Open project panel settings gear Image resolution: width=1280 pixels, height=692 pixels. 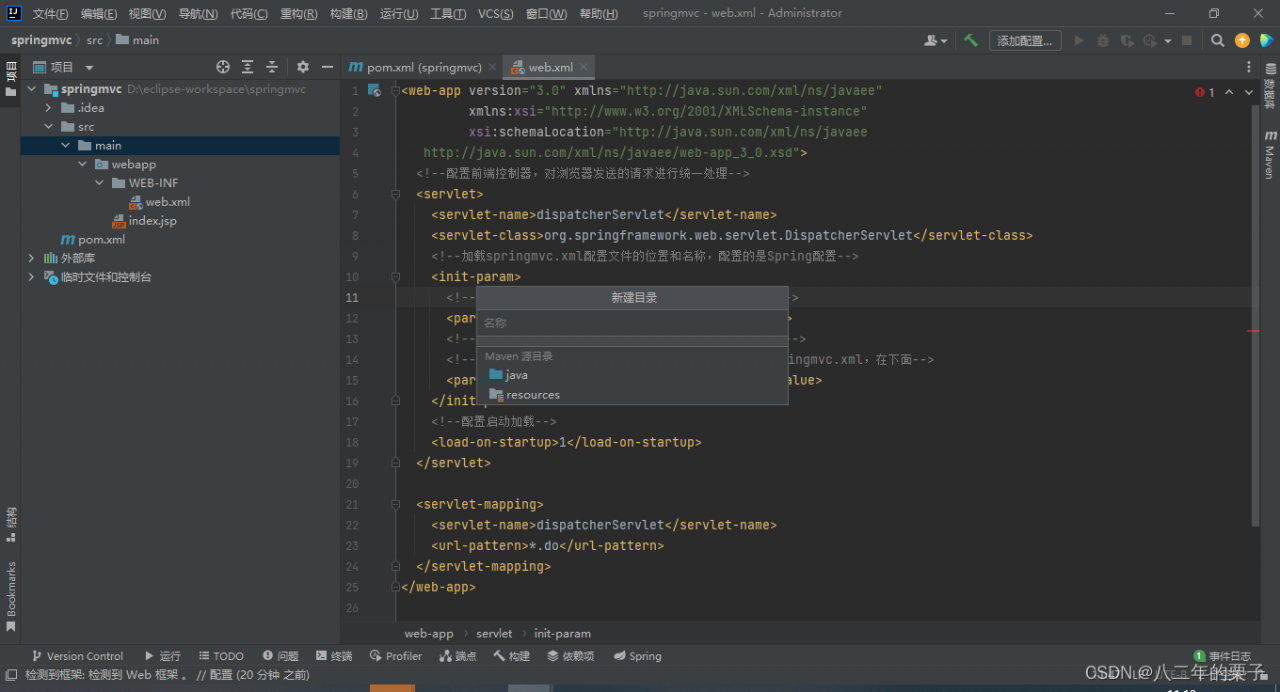tap(303, 67)
